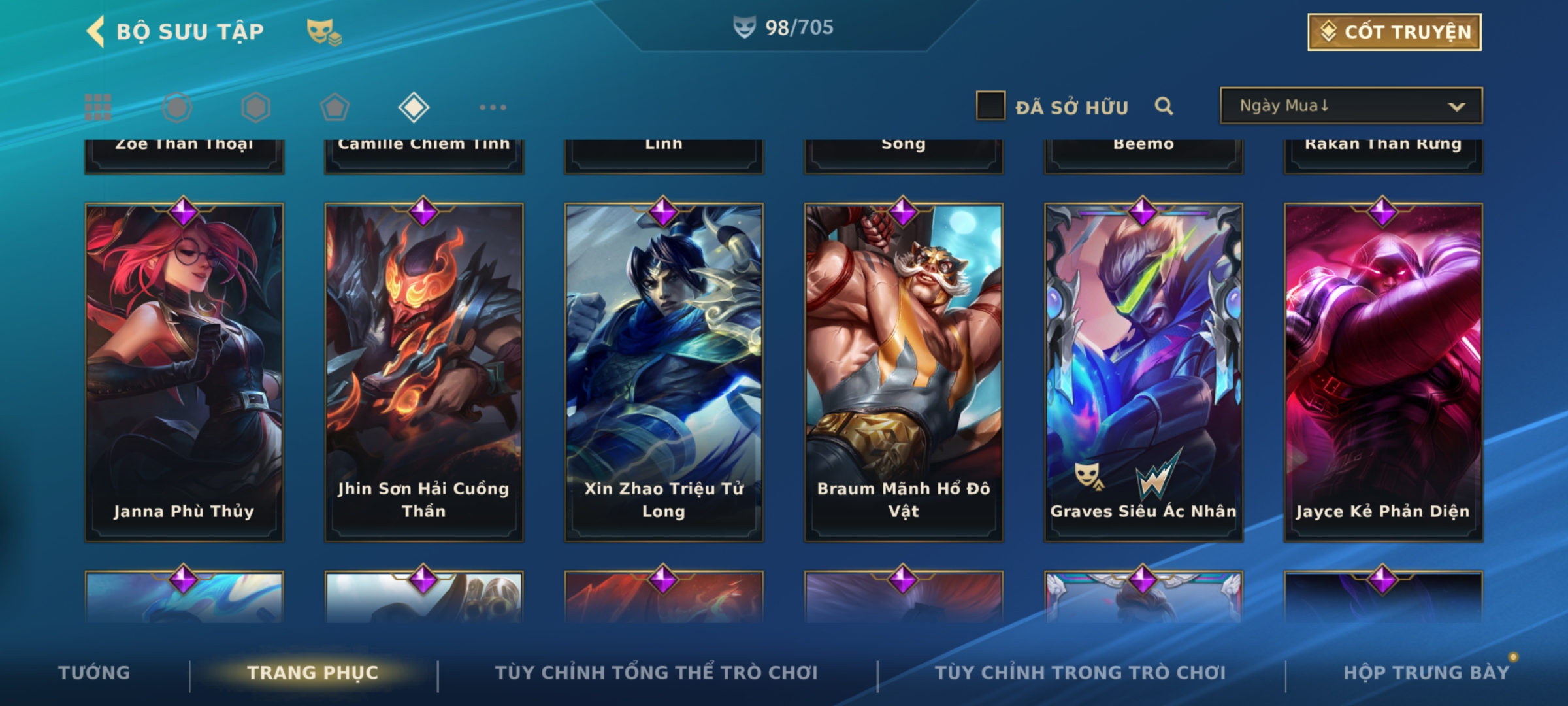
Task: Open the golden mask with coins icon
Action: [324, 31]
